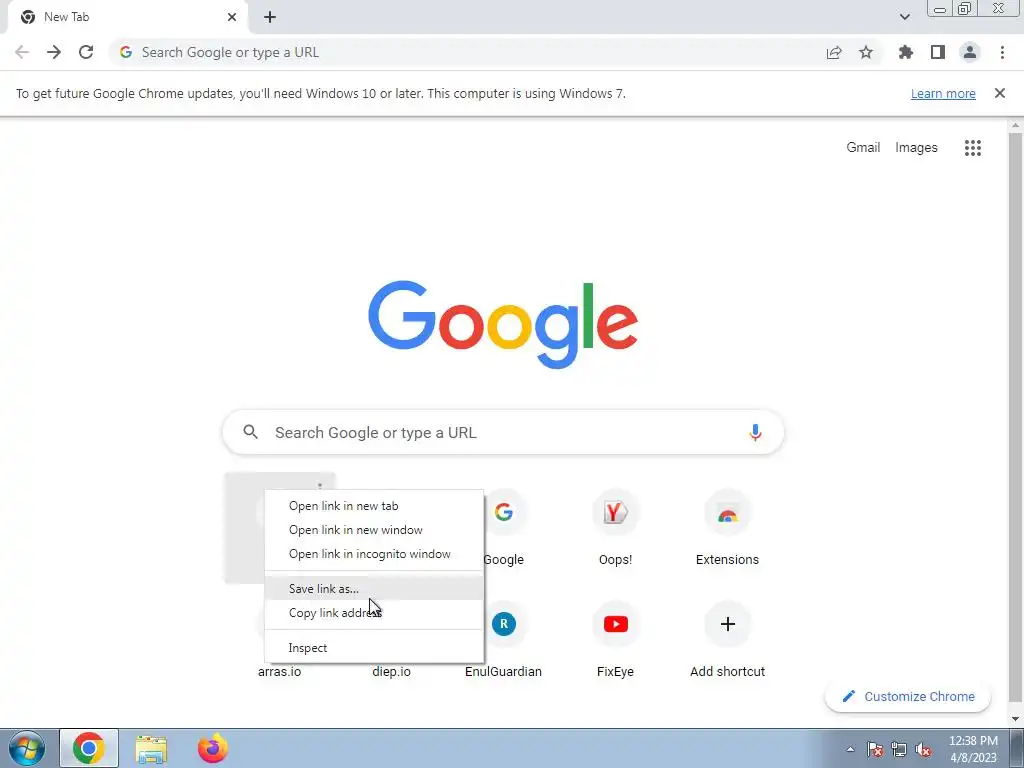
Task: Open the Google shortcut tile
Action: (504, 528)
